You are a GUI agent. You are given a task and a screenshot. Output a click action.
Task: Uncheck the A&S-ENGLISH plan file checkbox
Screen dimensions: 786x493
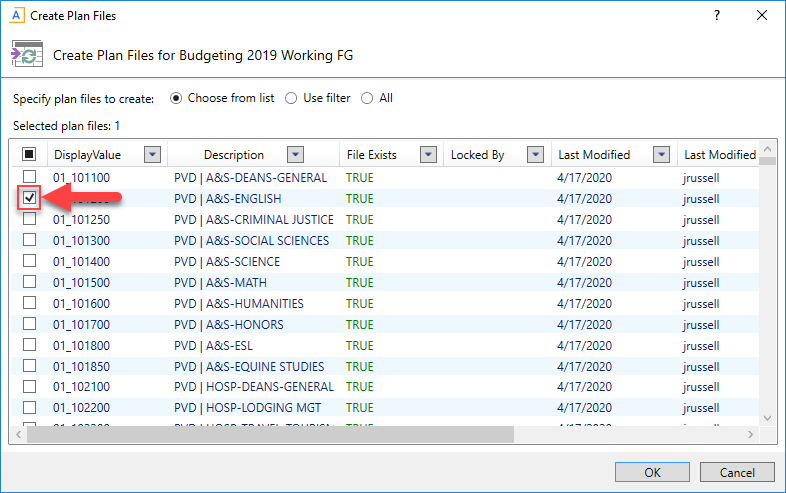[30, 198]
